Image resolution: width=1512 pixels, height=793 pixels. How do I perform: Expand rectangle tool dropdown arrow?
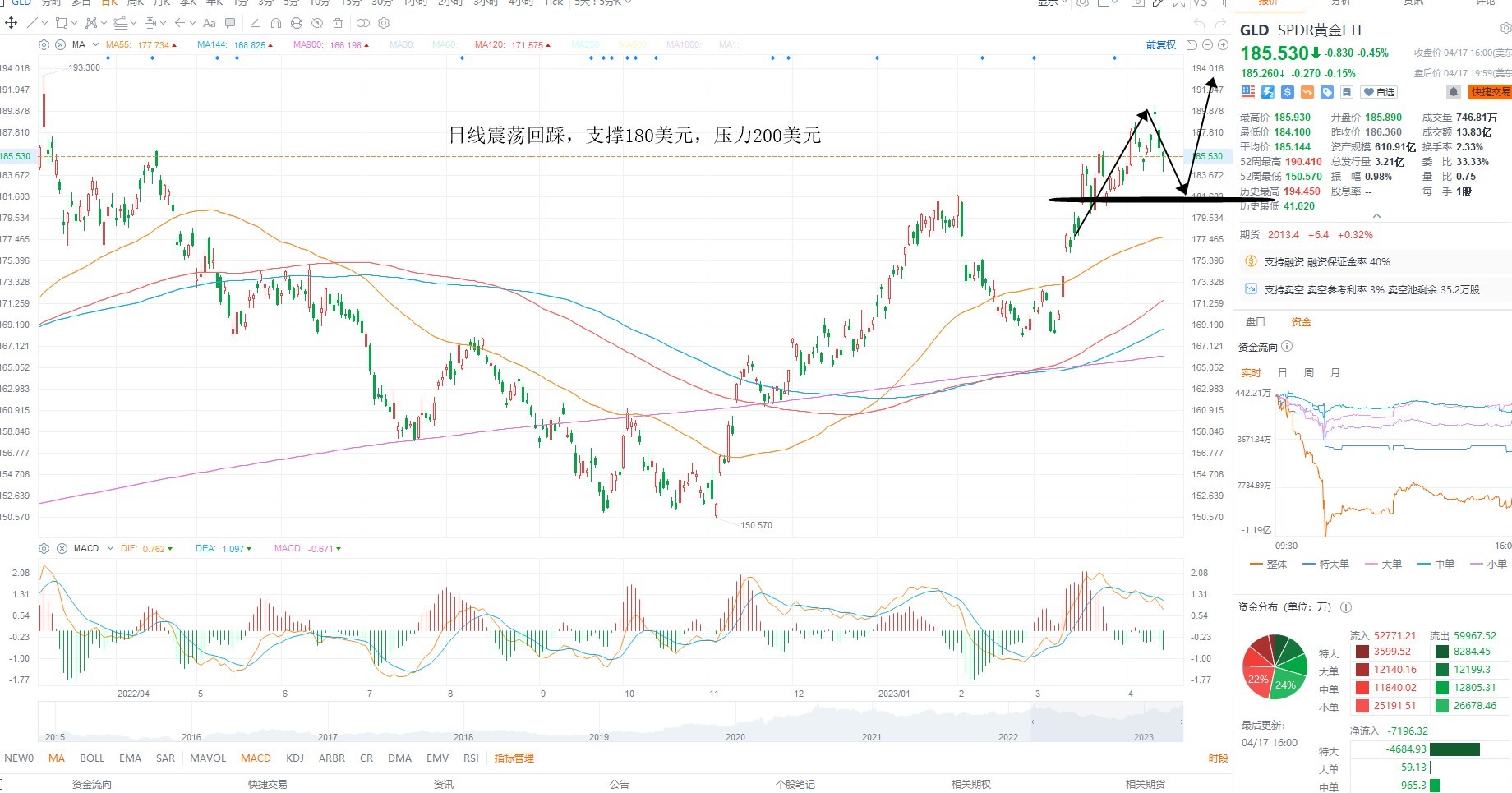pyautogui.click(x=75, y=23)
